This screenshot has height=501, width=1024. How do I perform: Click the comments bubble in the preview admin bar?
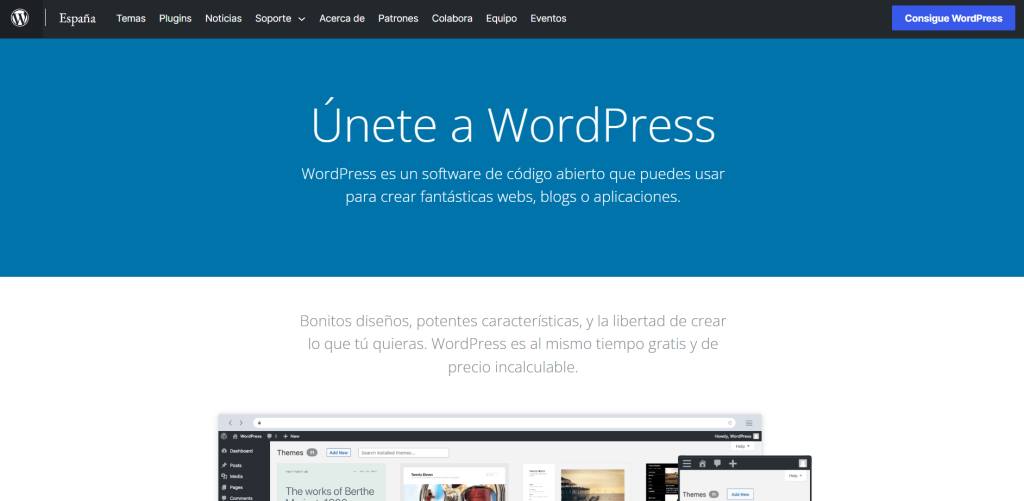pos(272,436)
